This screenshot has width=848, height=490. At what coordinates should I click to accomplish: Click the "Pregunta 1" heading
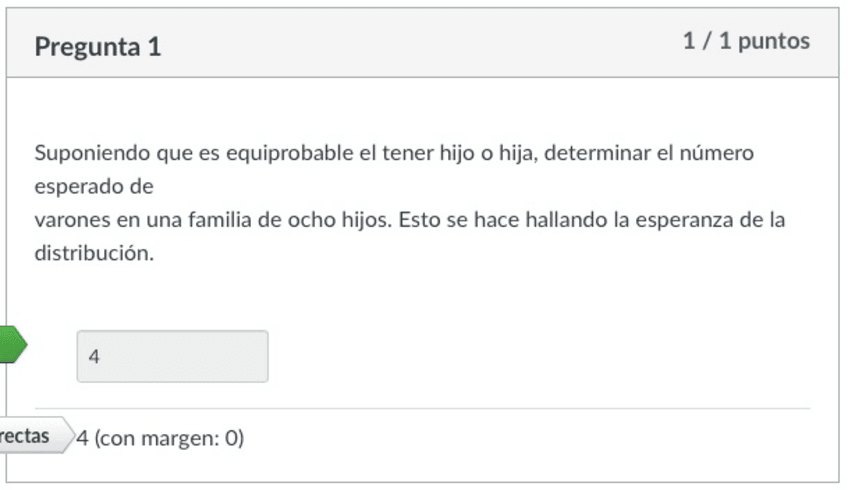(97, 47)
